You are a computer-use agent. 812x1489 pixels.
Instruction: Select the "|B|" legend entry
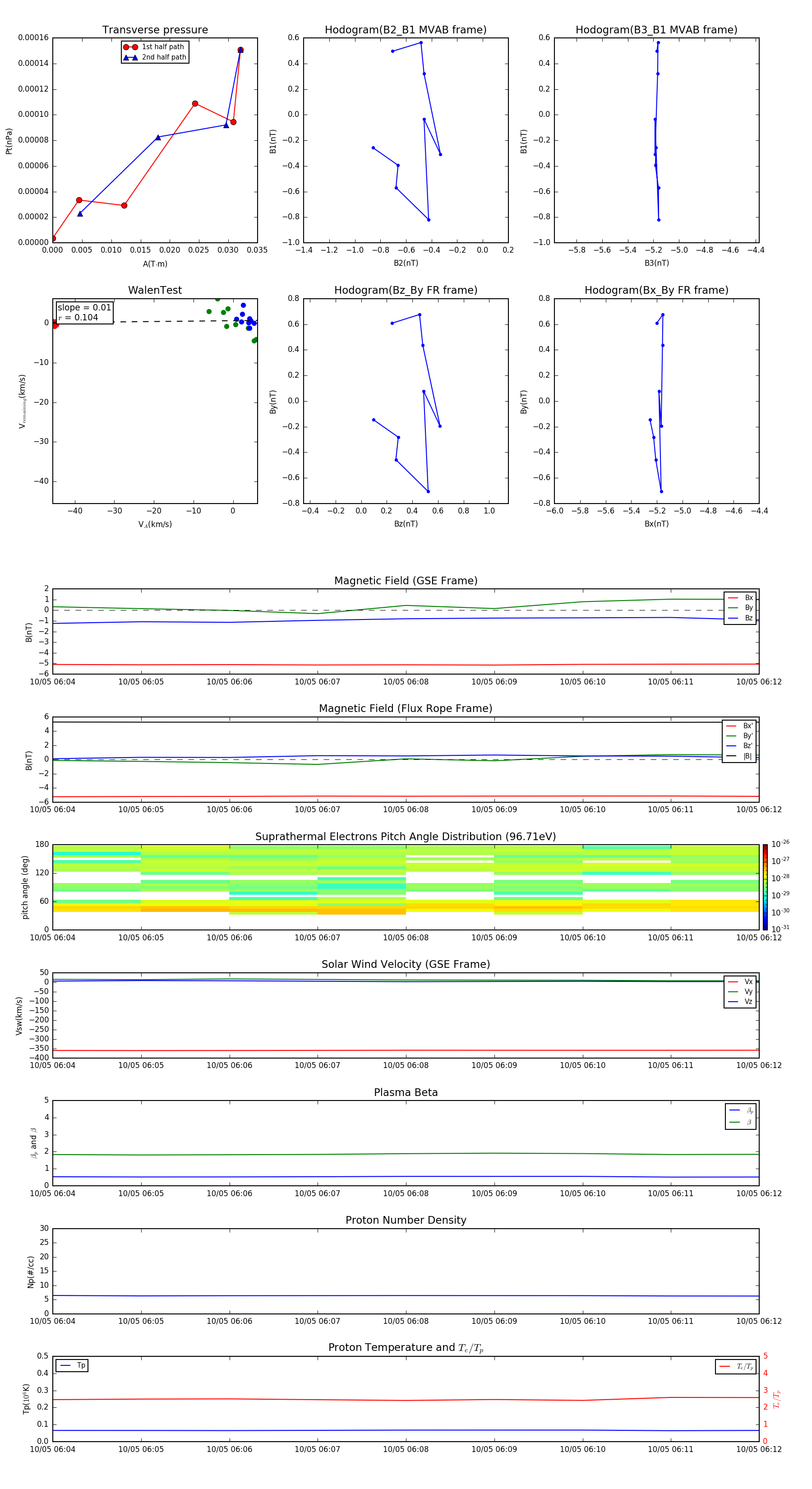tap(739, 756)
